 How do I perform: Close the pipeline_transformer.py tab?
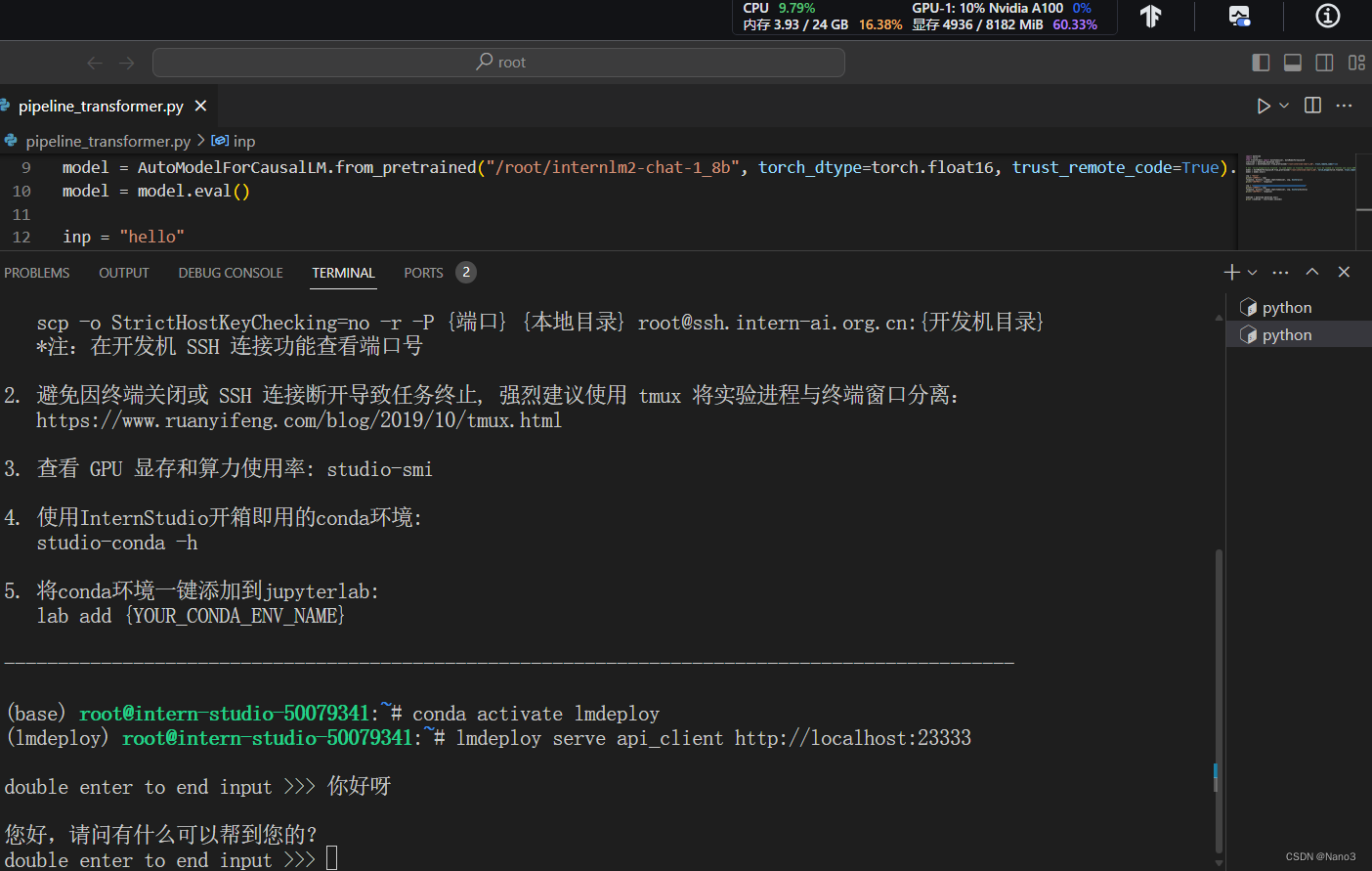point(200,106)
